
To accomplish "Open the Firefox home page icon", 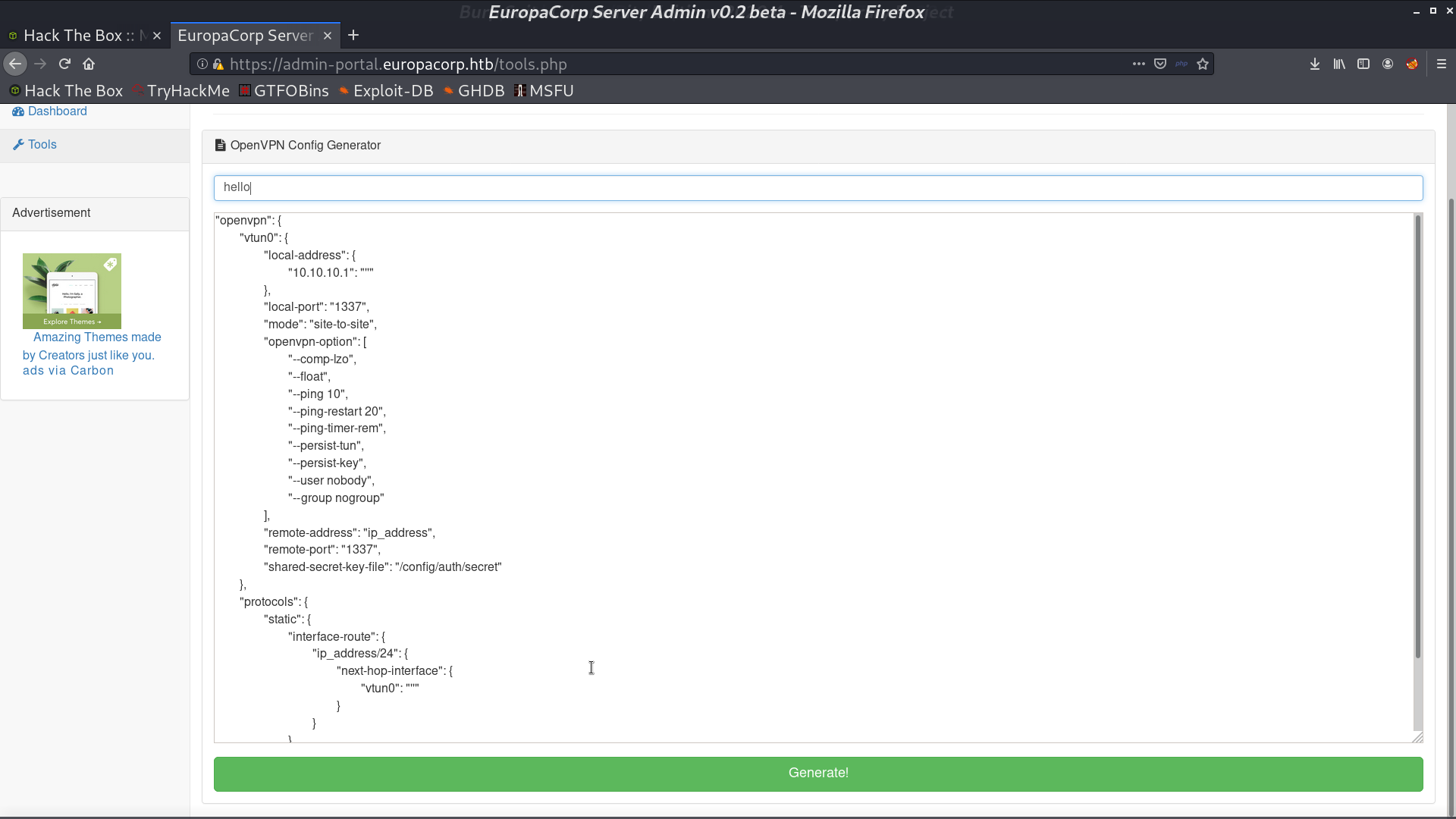I will (89, 64).
